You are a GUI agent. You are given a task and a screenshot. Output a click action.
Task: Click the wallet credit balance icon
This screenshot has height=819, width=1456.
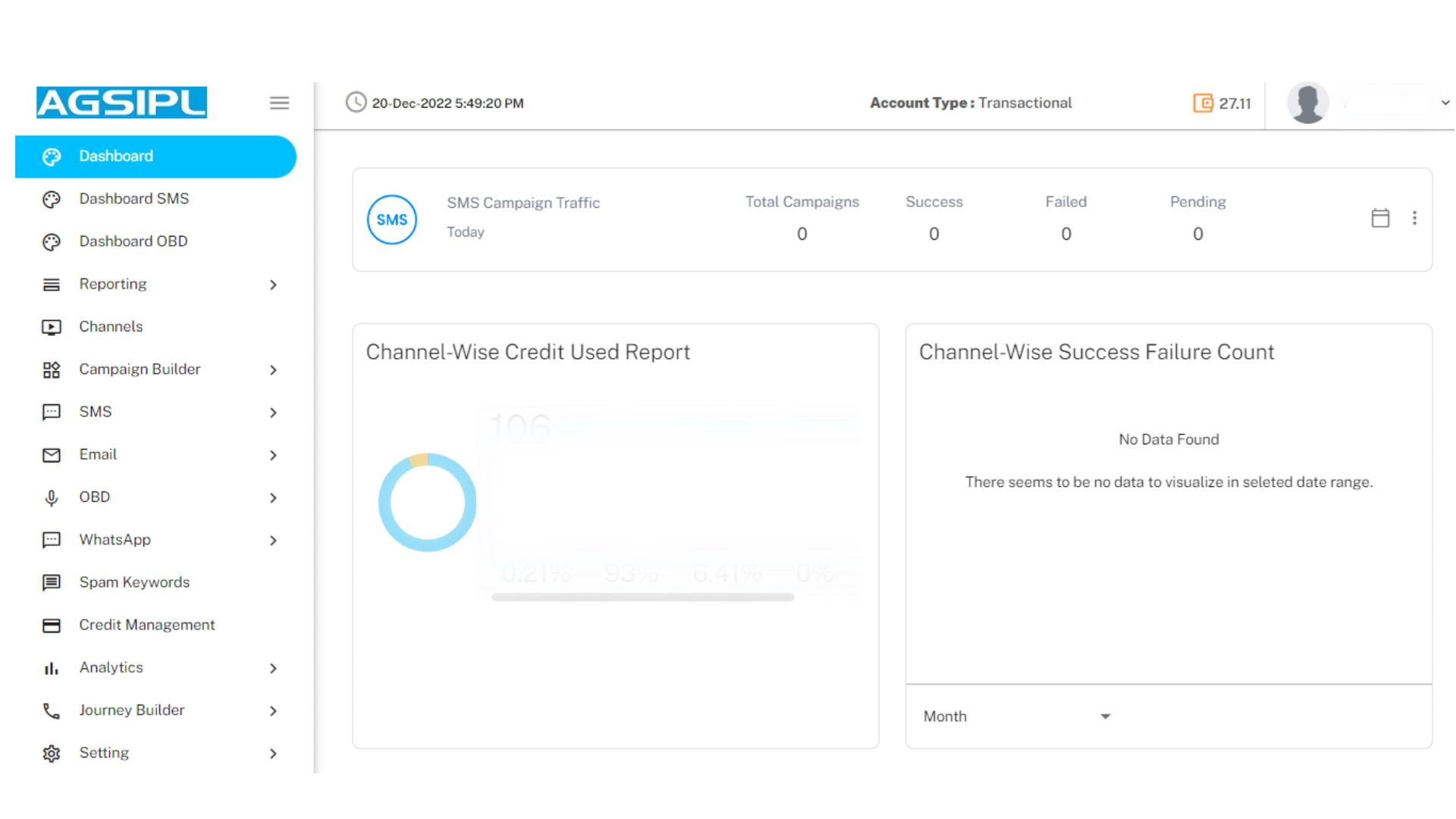point(1203,102)
